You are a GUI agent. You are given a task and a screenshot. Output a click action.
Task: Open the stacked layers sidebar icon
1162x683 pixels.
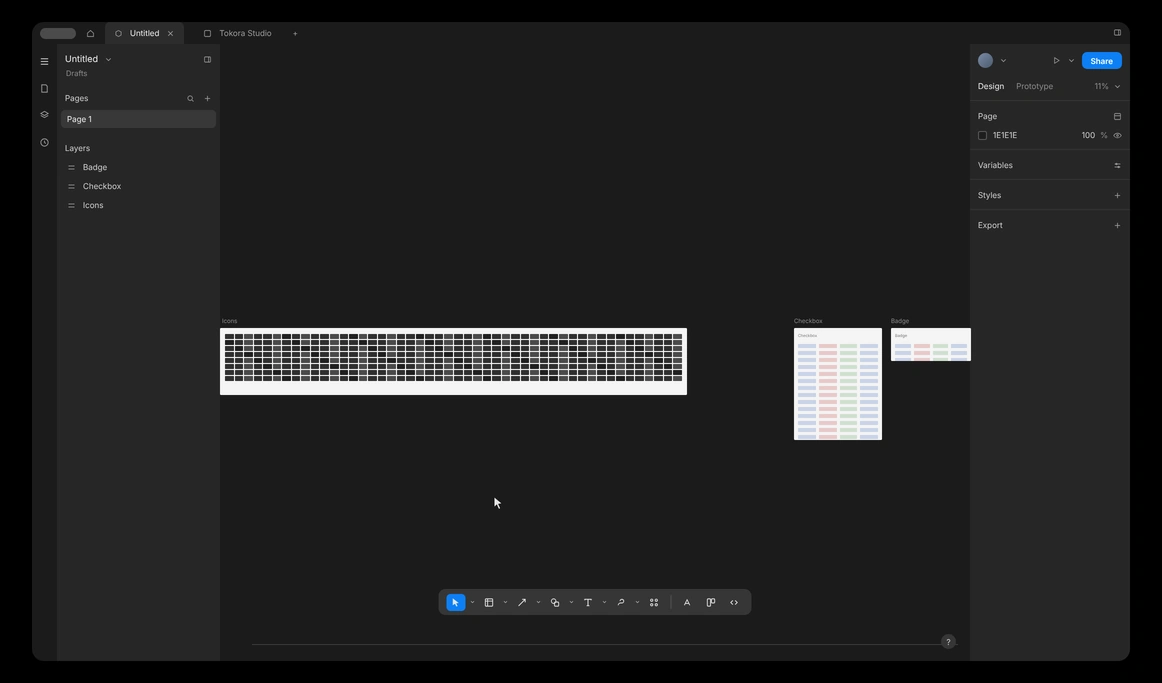pos(44,115)
